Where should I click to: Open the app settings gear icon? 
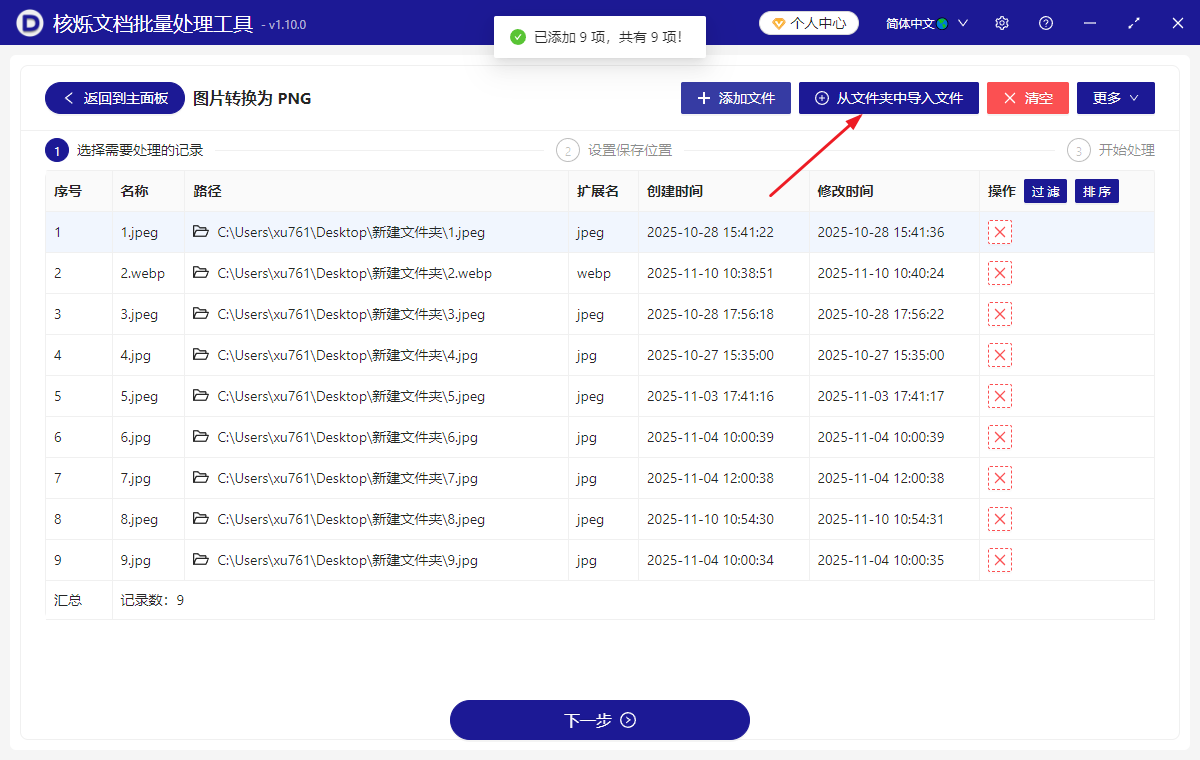pos(1001,22)
